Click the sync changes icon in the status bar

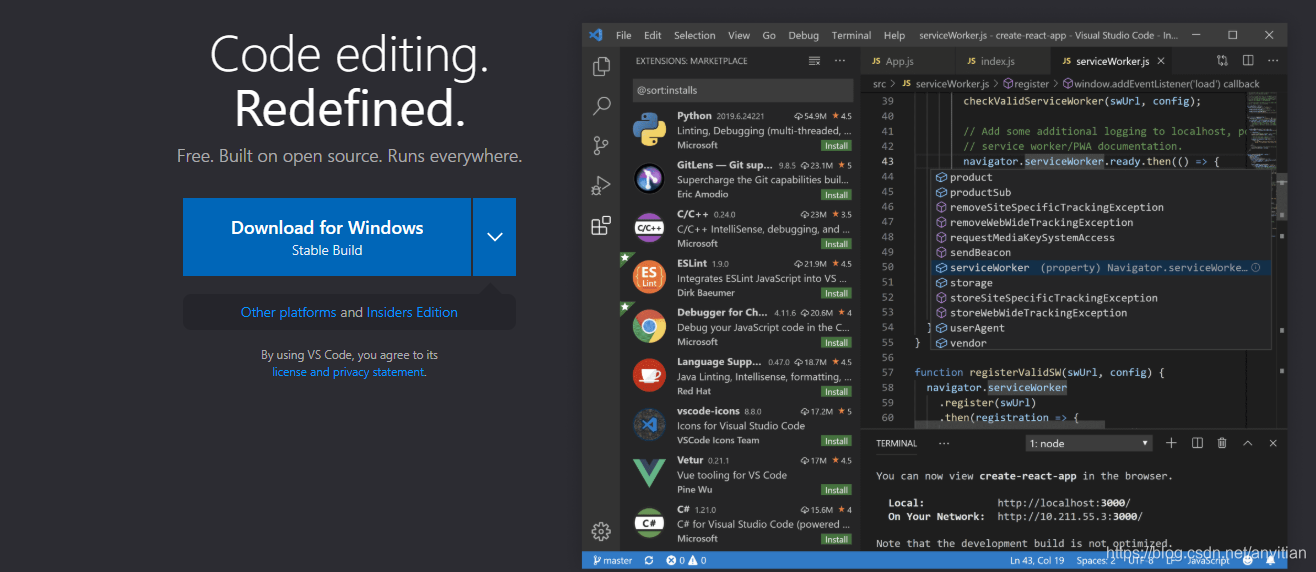click(649, 561)
